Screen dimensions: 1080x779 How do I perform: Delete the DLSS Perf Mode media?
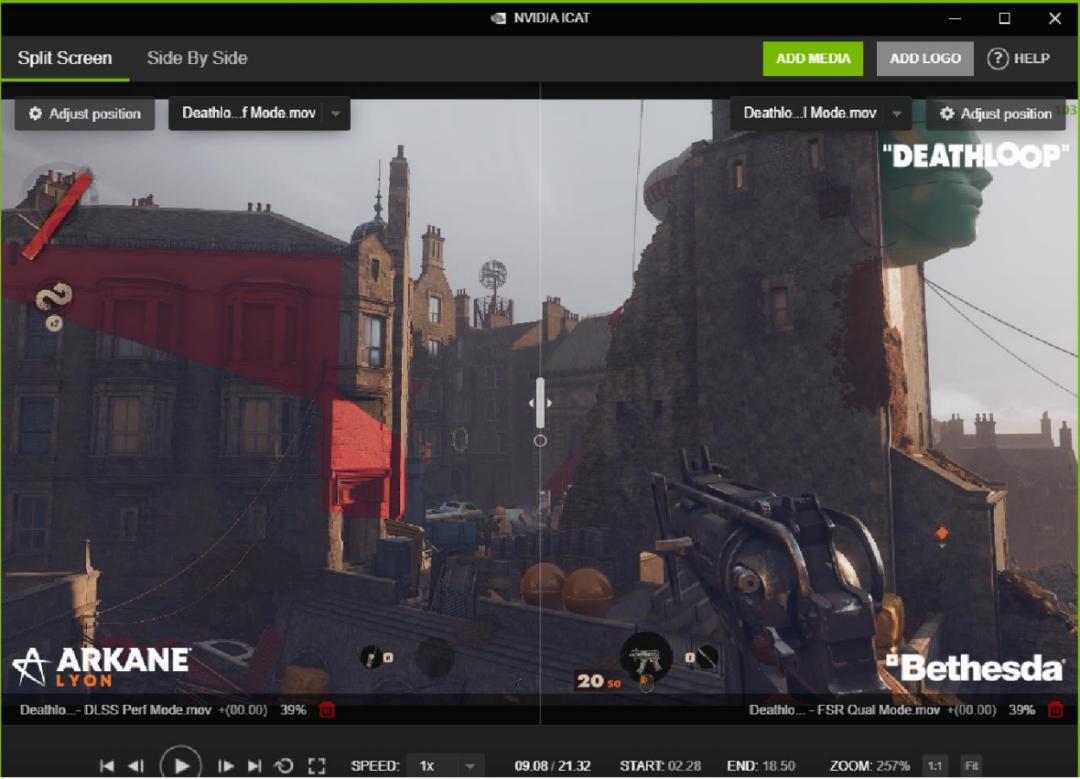point(327,710)
